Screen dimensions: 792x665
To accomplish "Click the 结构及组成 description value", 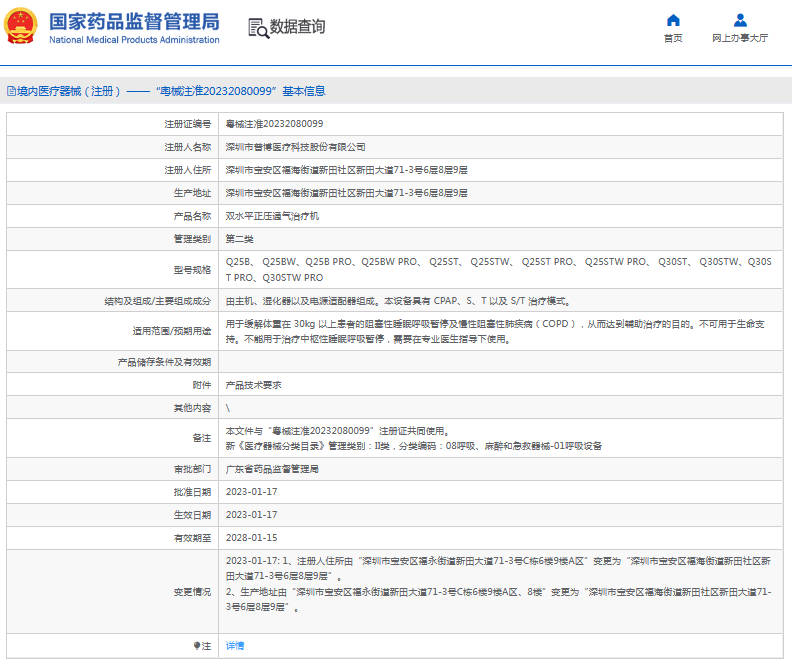I will (x=398, y=301).
